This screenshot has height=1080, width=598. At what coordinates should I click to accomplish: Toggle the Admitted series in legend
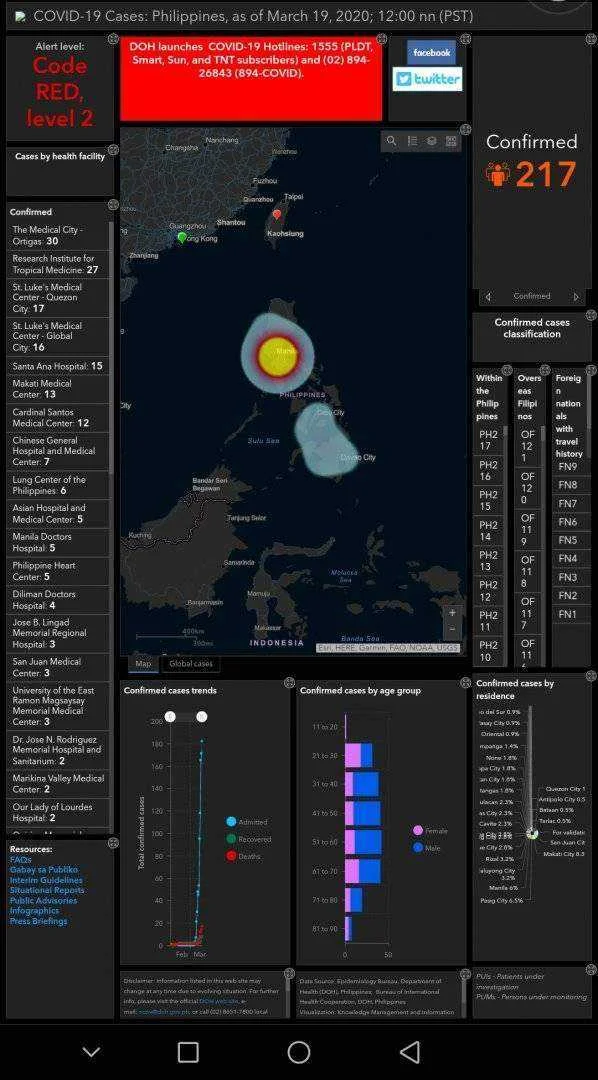pos(246,822)
